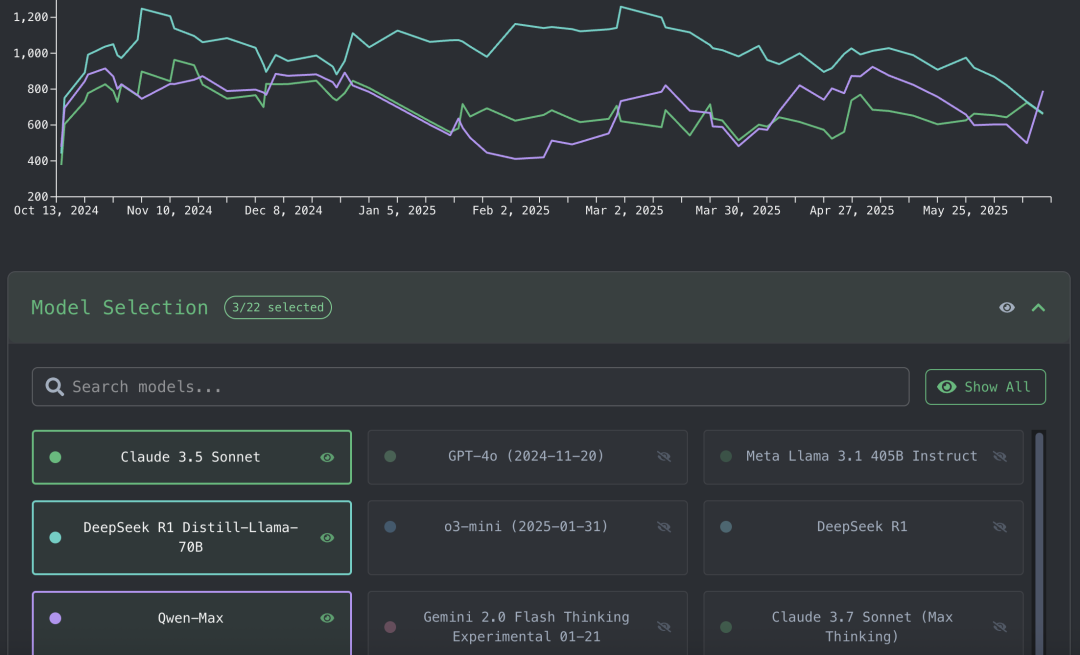Click the Mar 2, 2025 axis label

[x=624, y=211]
